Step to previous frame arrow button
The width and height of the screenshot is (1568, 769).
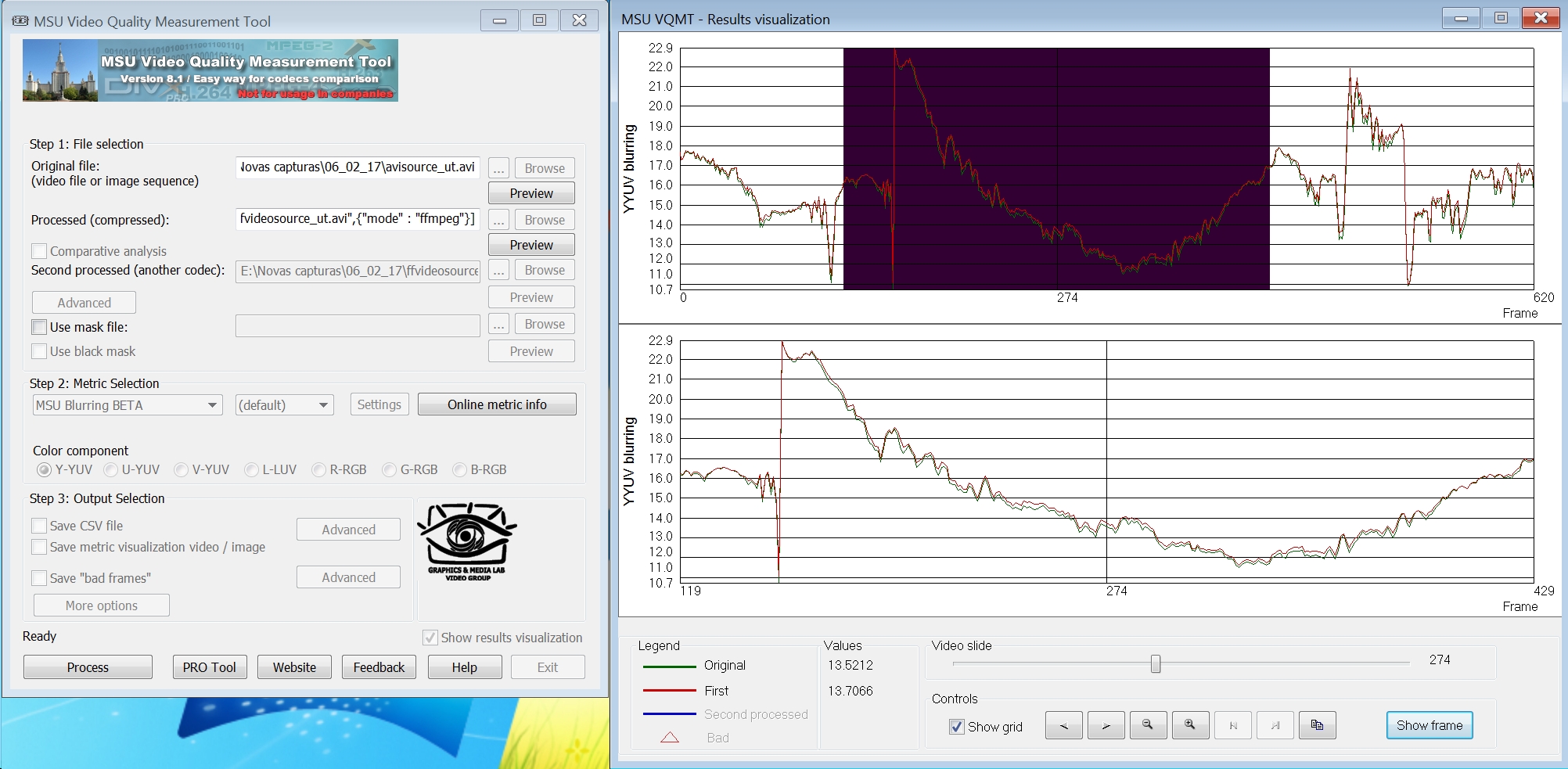point(1063,725)
